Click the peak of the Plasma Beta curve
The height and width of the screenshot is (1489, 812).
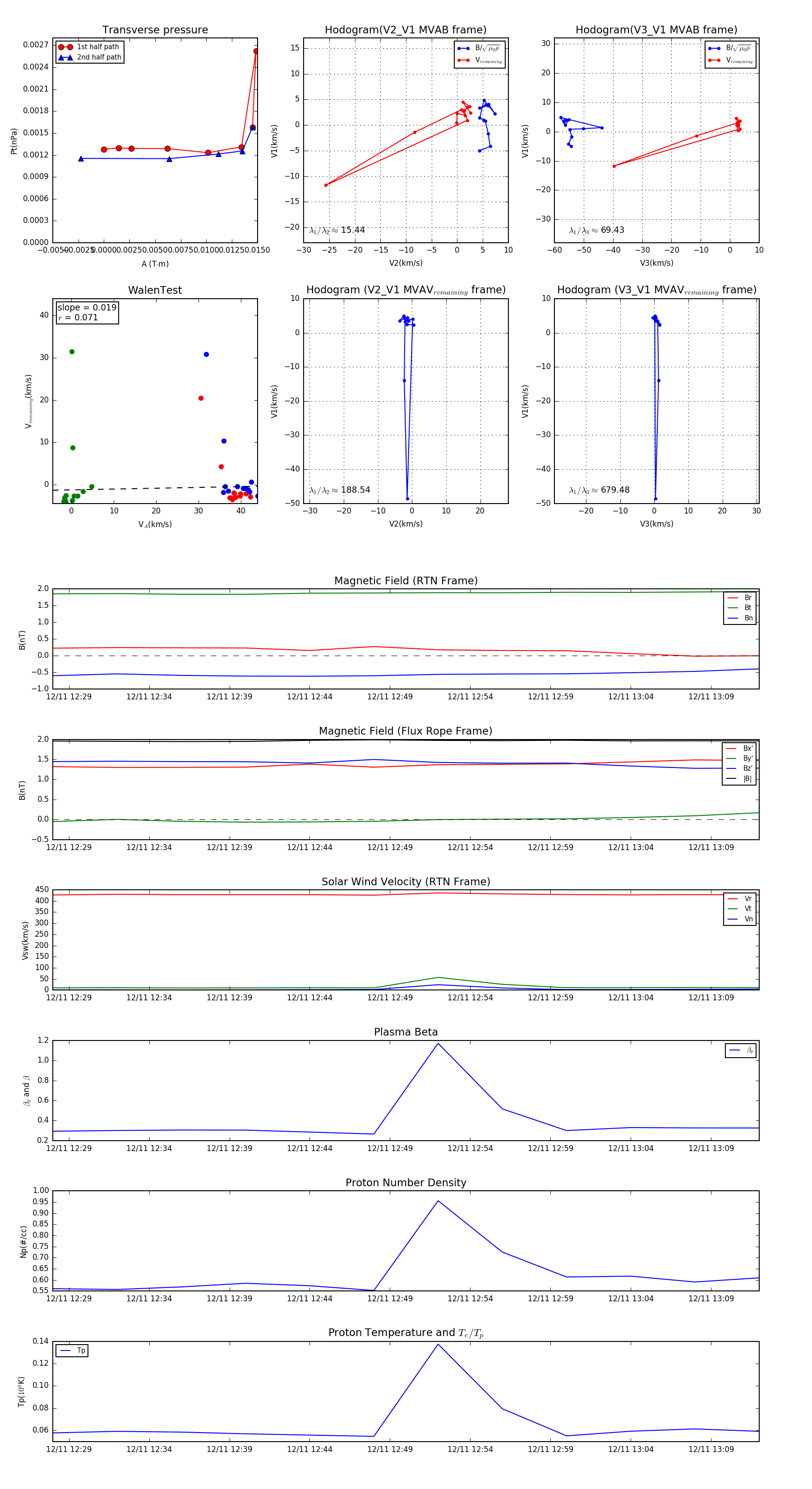[x=438, y=1043]
